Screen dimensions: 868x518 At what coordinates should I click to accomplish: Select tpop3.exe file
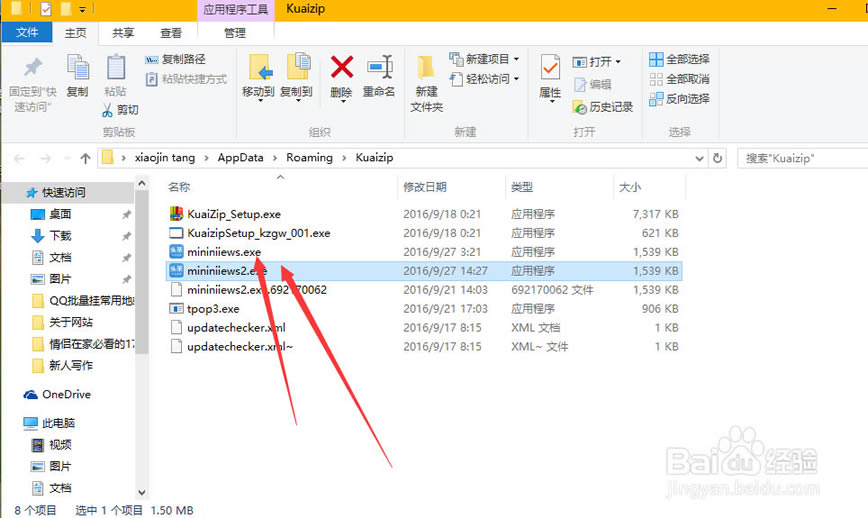[x=213, y=309]
